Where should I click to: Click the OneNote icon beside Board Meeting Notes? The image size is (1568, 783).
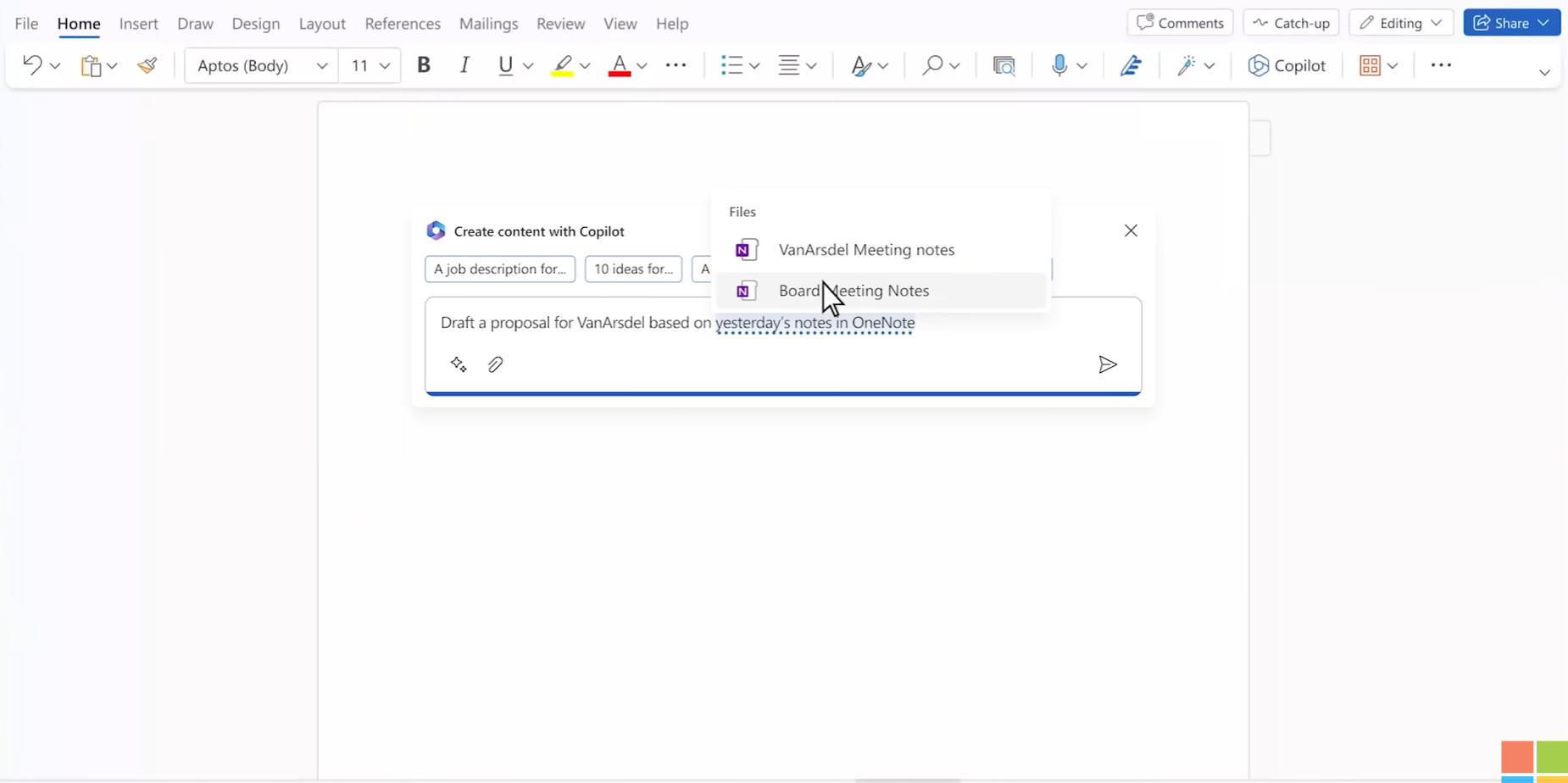tap(746, 291)
